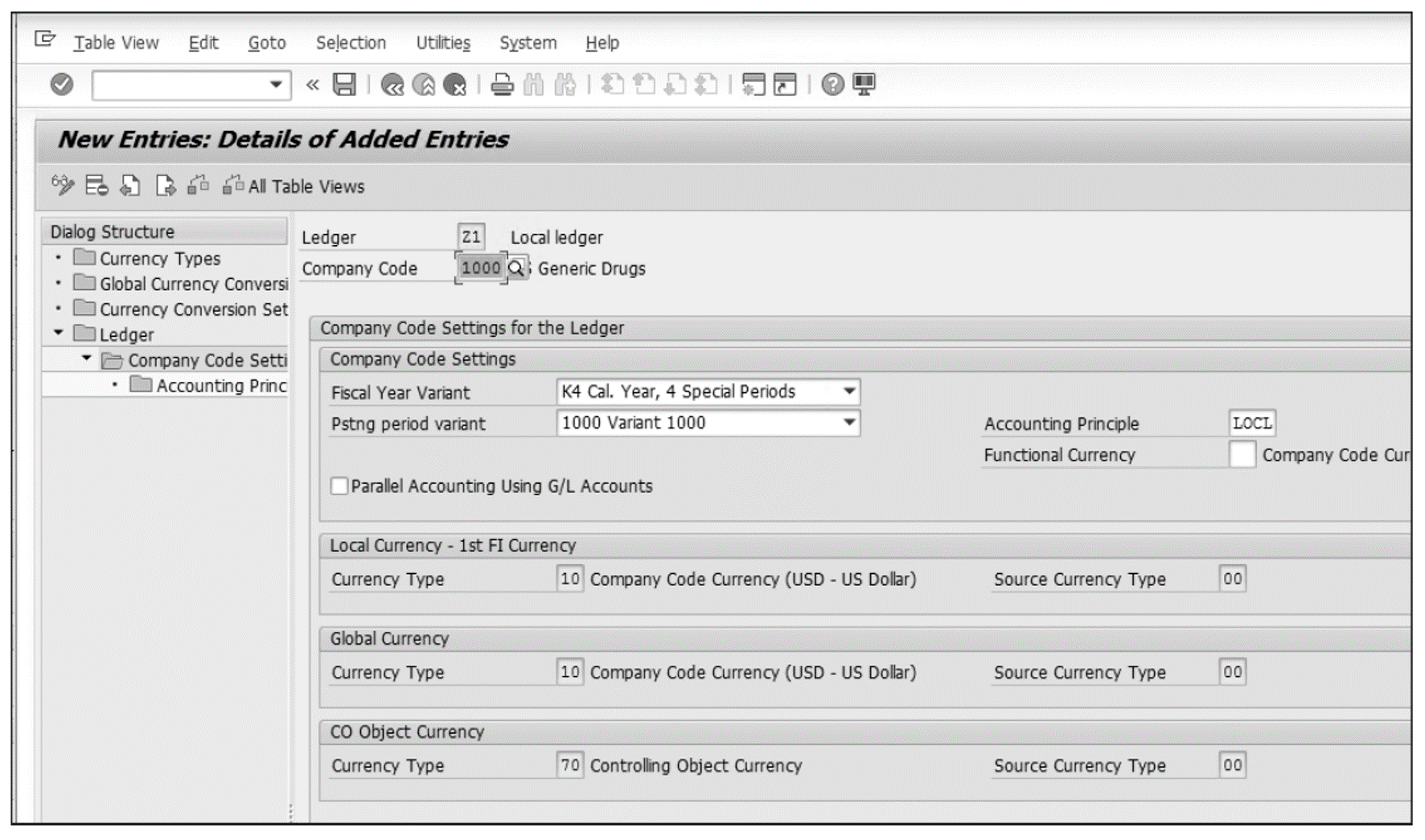This screenshot has height=840, width=1425.
Task: Print the current screen
Action: coord(502,84)
